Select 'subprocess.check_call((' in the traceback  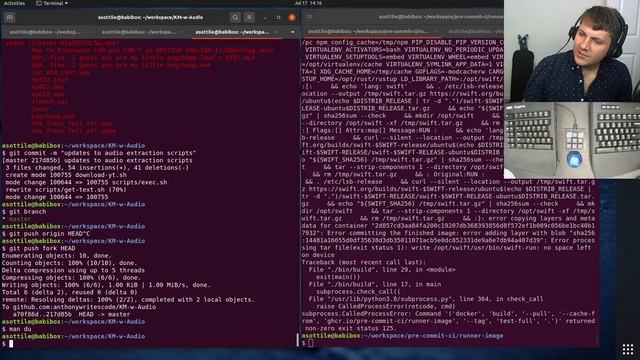click(358, 292)
